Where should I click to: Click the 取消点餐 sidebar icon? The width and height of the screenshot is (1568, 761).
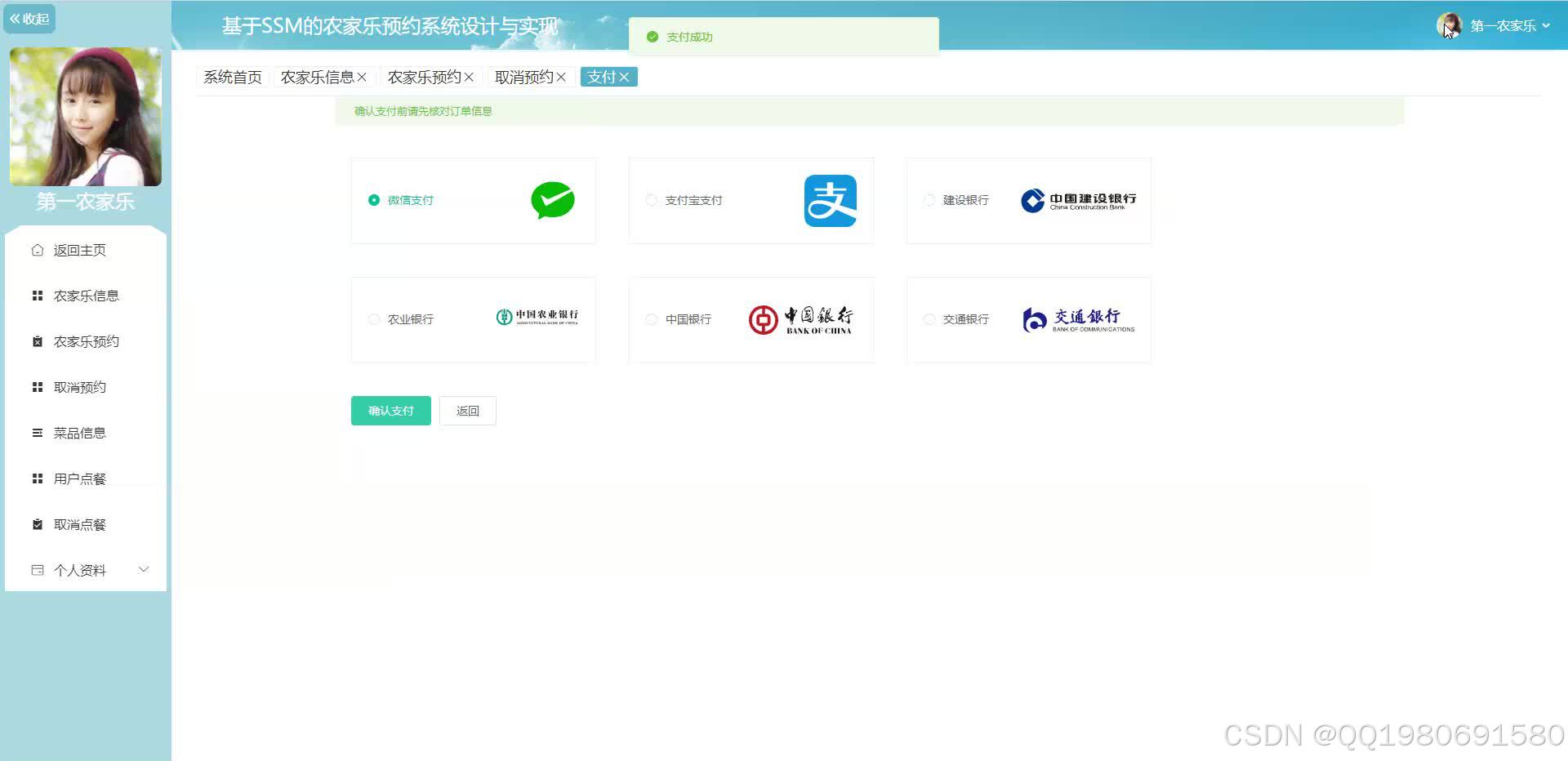(37, 524)
